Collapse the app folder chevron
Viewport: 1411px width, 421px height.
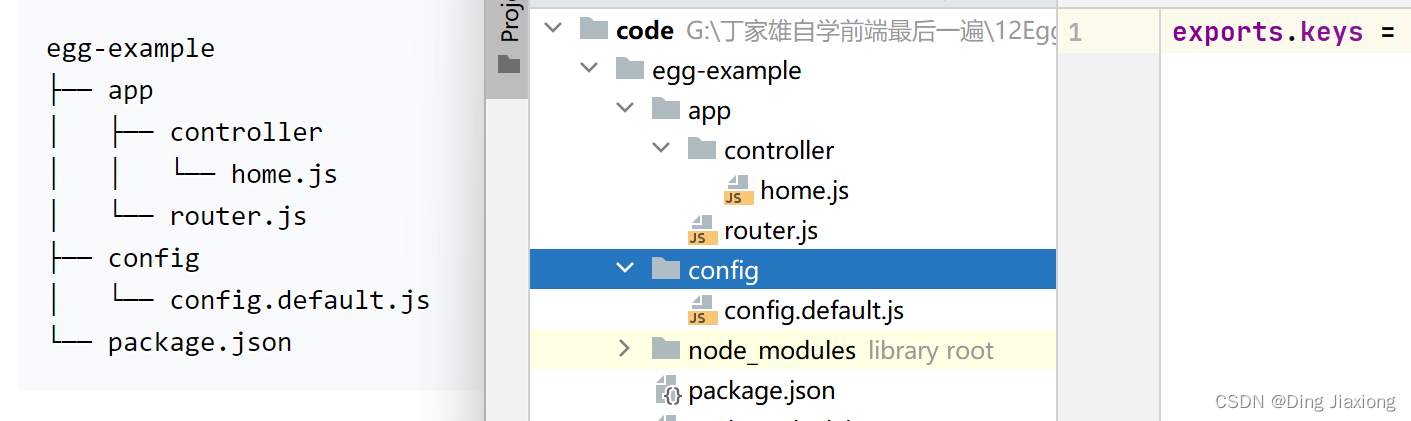click(625, 108)
